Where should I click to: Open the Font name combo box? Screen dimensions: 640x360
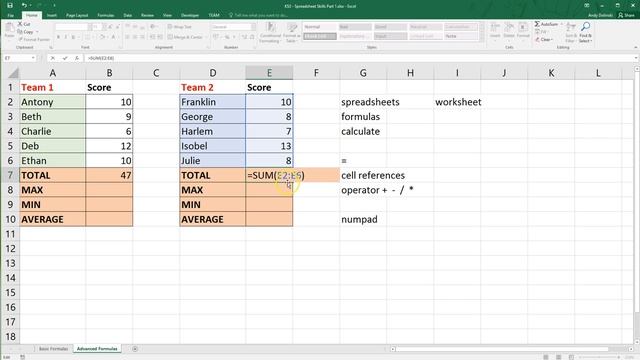click(x=72, y=27)
